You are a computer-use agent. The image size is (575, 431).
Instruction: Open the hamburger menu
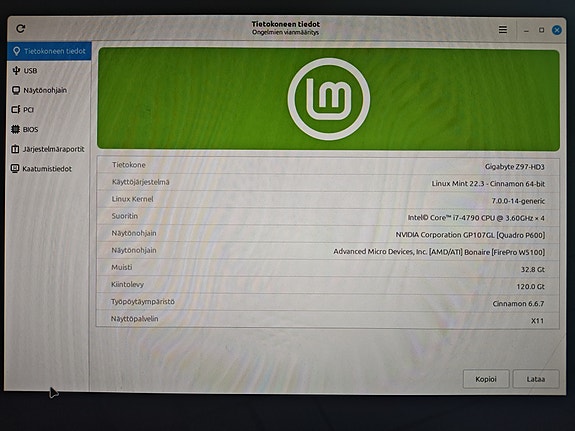point(503,30)
